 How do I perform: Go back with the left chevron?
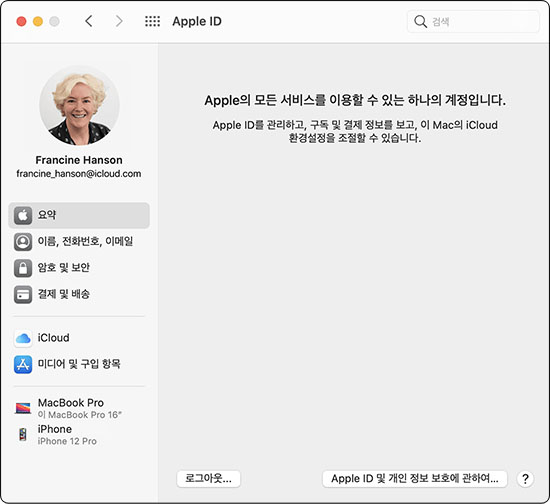[x=89, y=21]
